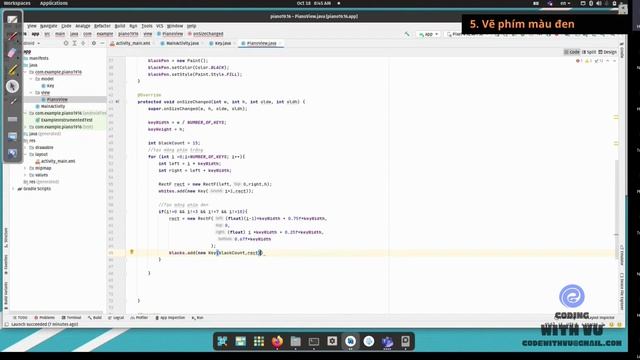This screenshot has width=640, height=360.
Task: Open the Logcat tool window
Action: [116, 318]
